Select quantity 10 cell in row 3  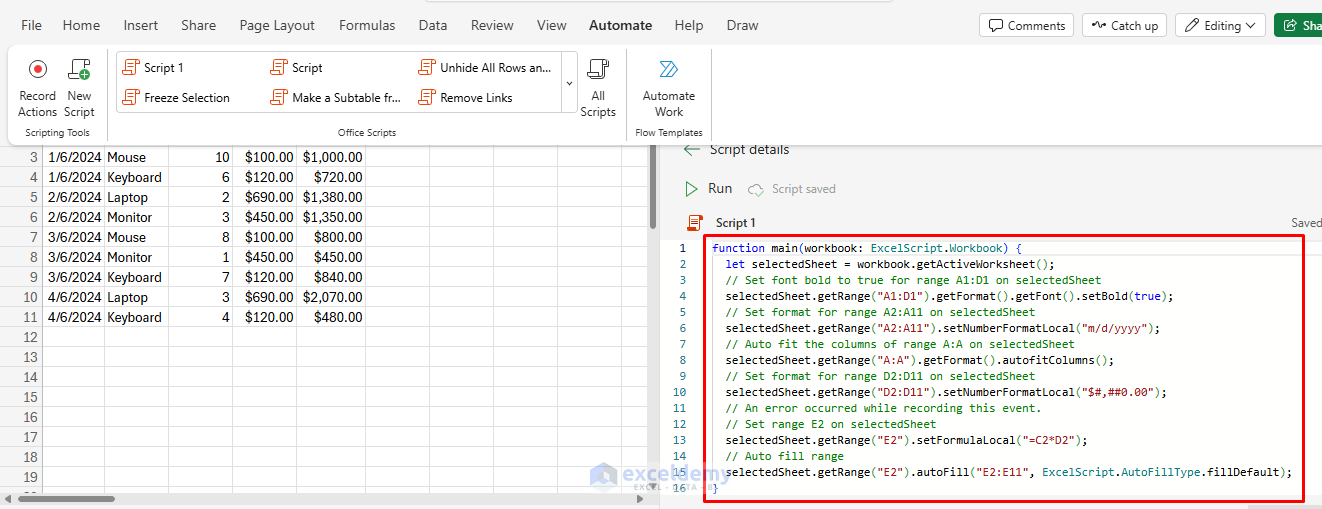point(200,157)
